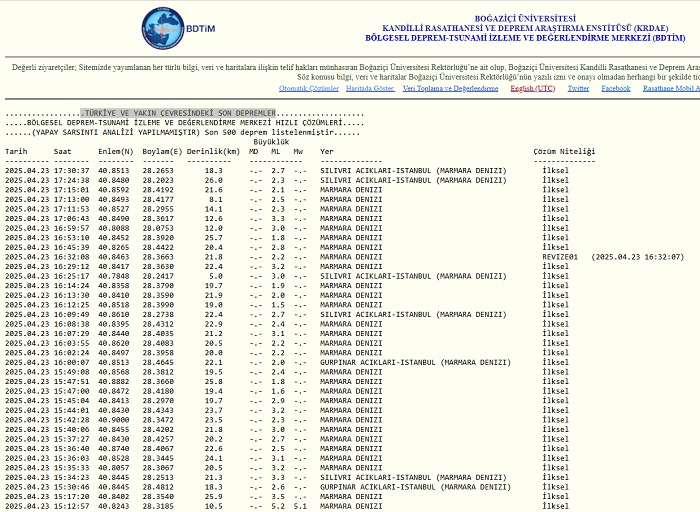Click the Büyüklük header label
Viewport: 700px width, 512px height.
[x=271, y=142]
